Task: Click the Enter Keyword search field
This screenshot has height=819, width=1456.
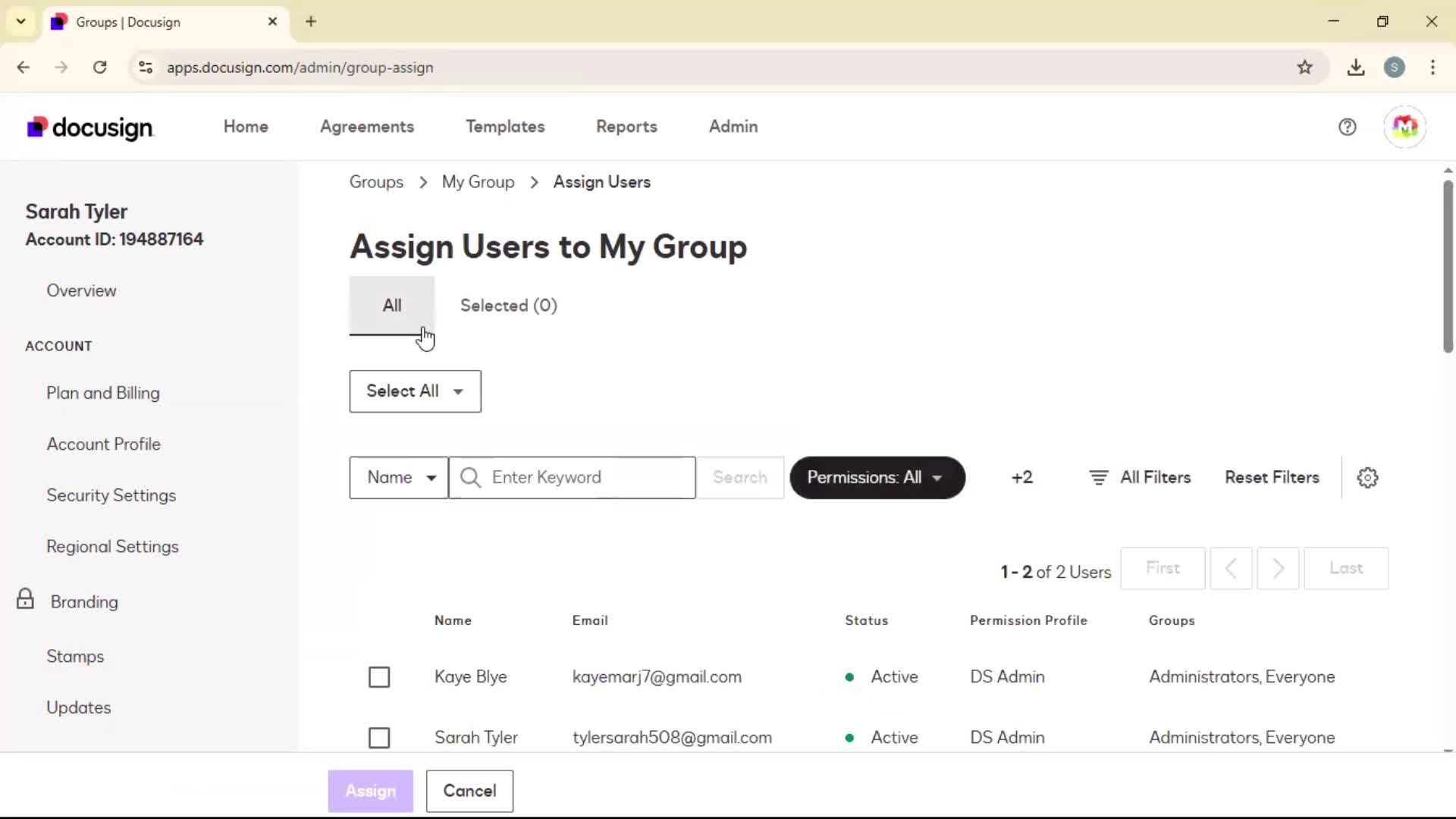Action: [573, 478]
